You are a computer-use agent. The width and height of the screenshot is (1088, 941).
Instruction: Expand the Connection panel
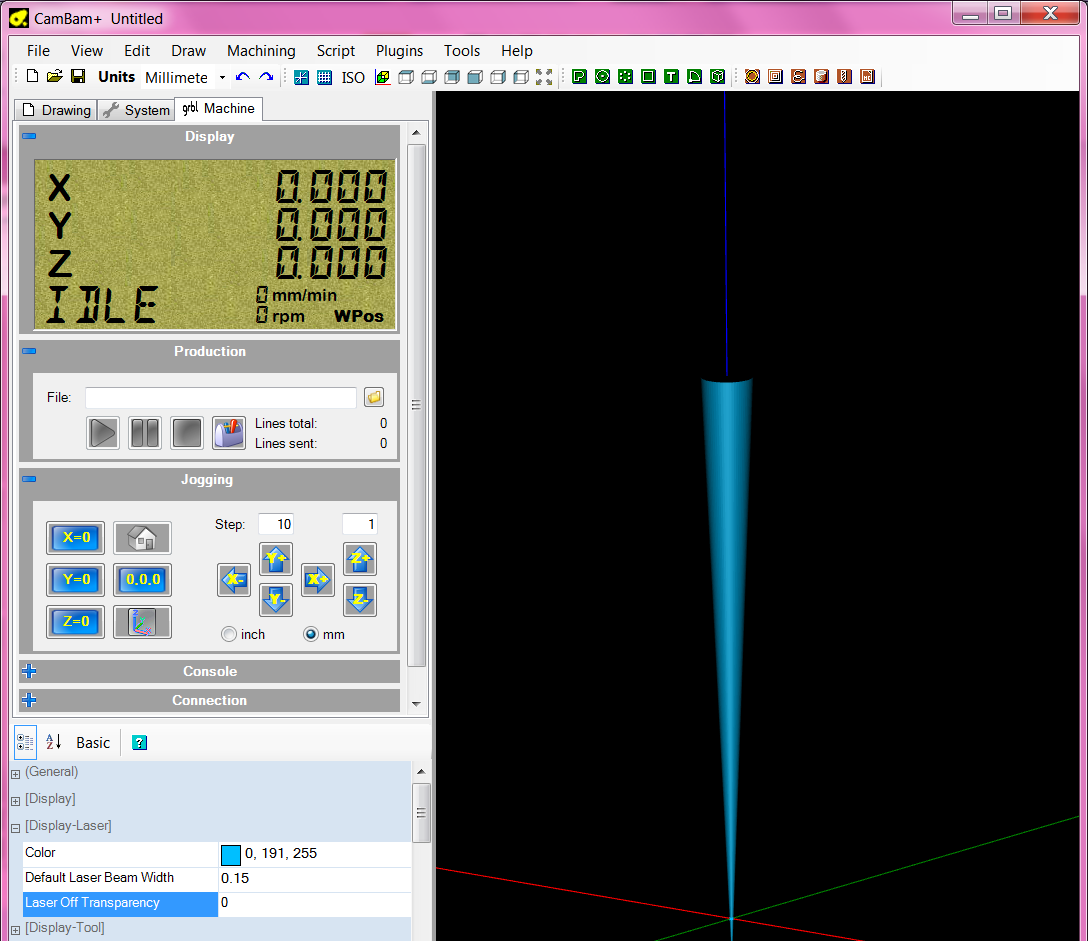(x=29, y=700)
